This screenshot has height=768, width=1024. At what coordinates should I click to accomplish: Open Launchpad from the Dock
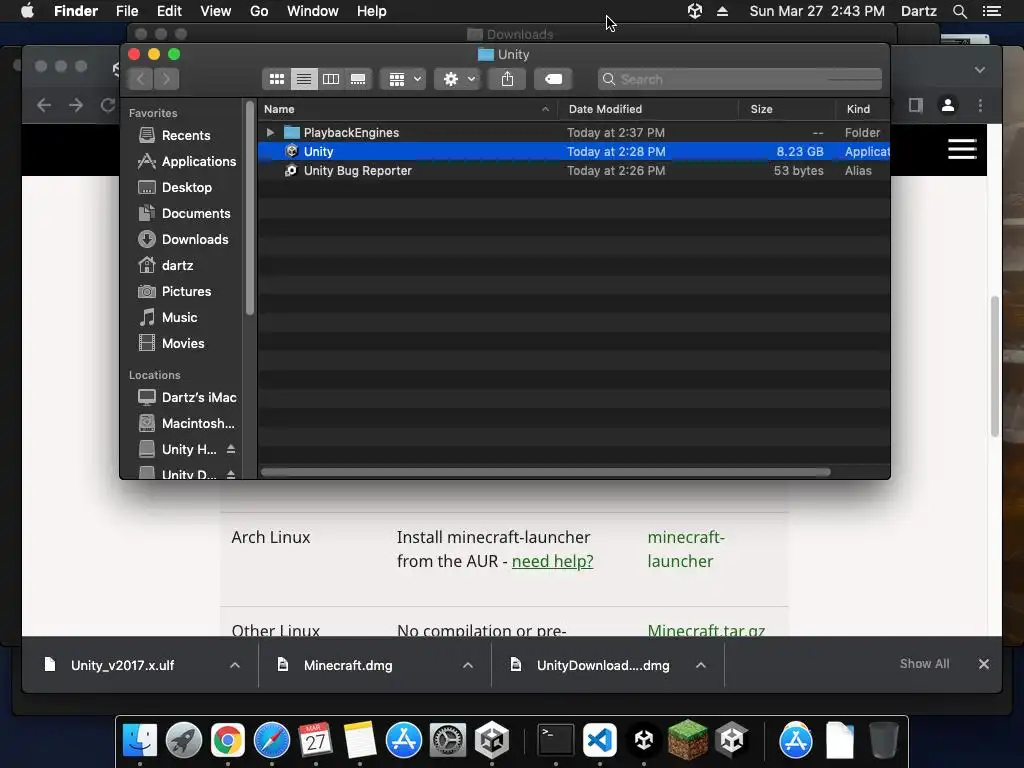coord(184,740)
